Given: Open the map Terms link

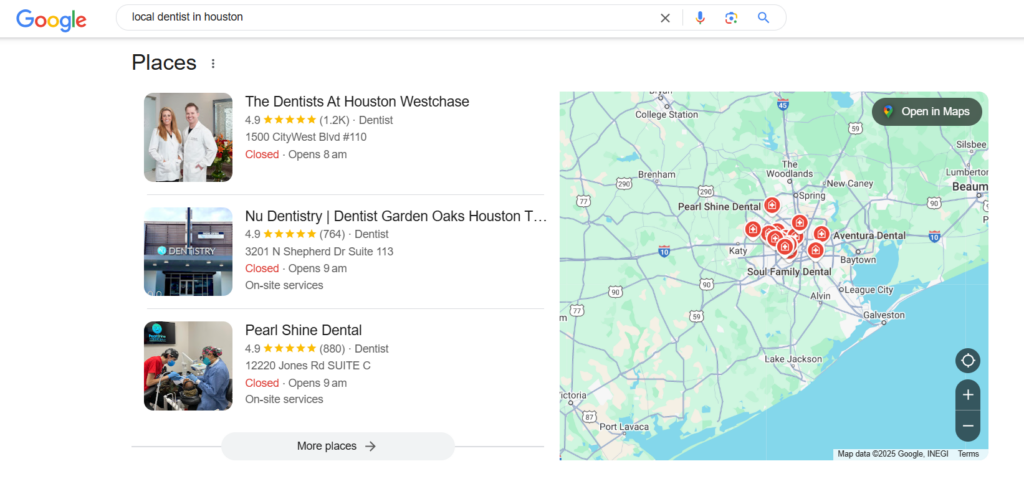Looking at the screenshot, I should 968,454.
